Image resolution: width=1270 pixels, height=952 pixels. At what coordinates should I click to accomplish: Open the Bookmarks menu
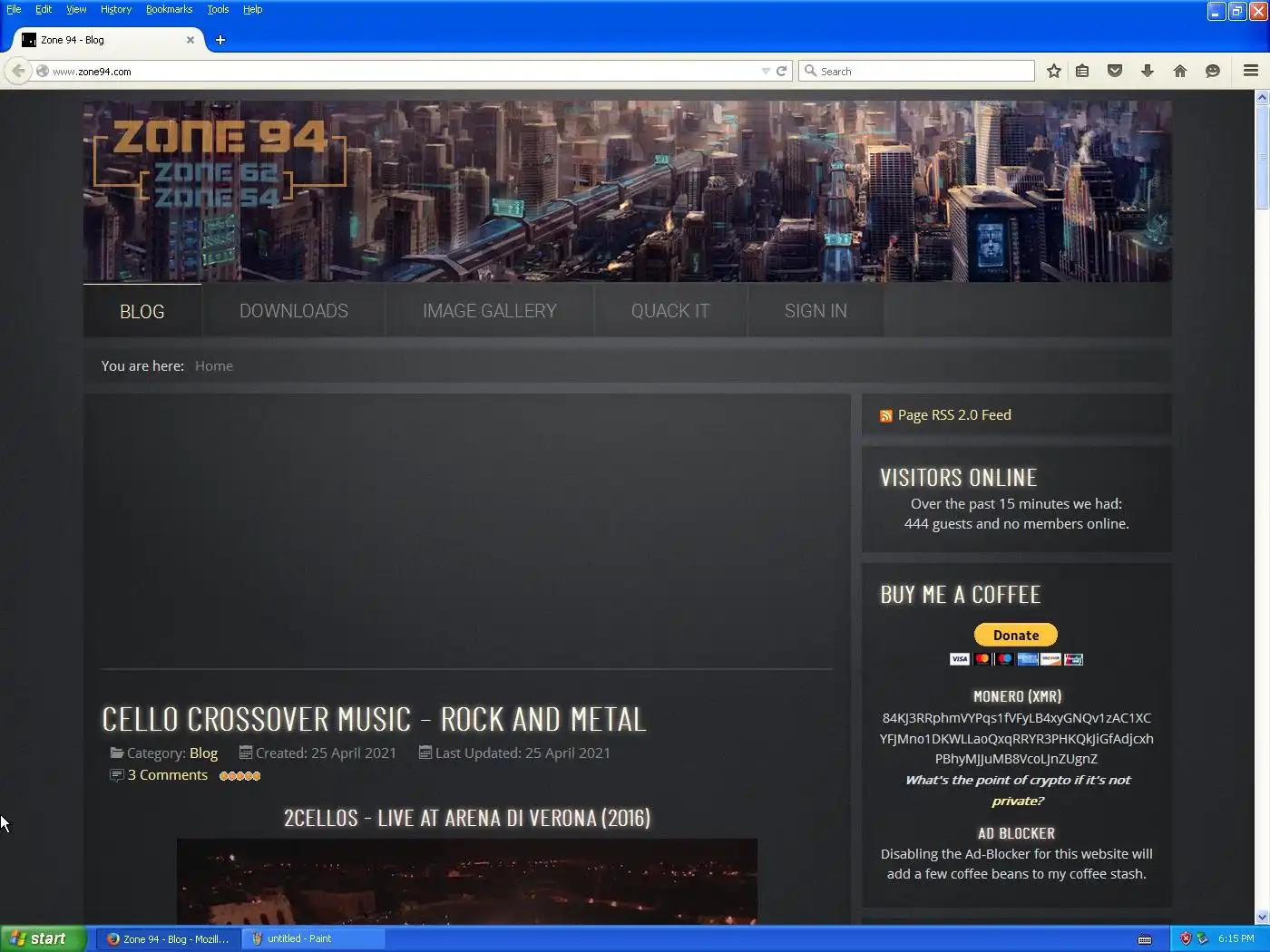click(x=169, y=9)
